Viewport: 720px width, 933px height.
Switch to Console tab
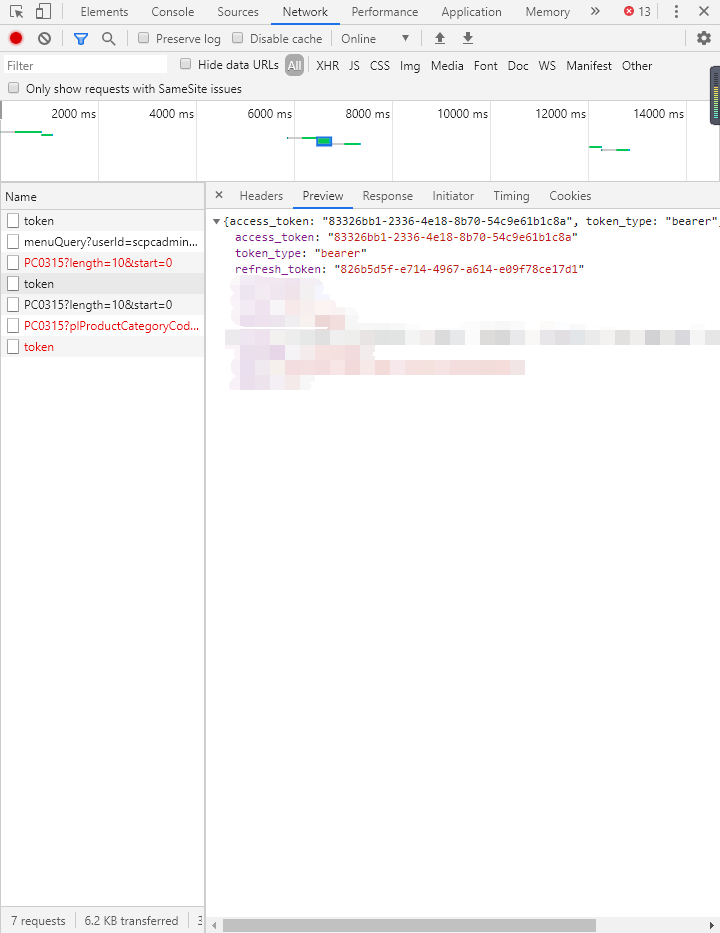(173, 12)
